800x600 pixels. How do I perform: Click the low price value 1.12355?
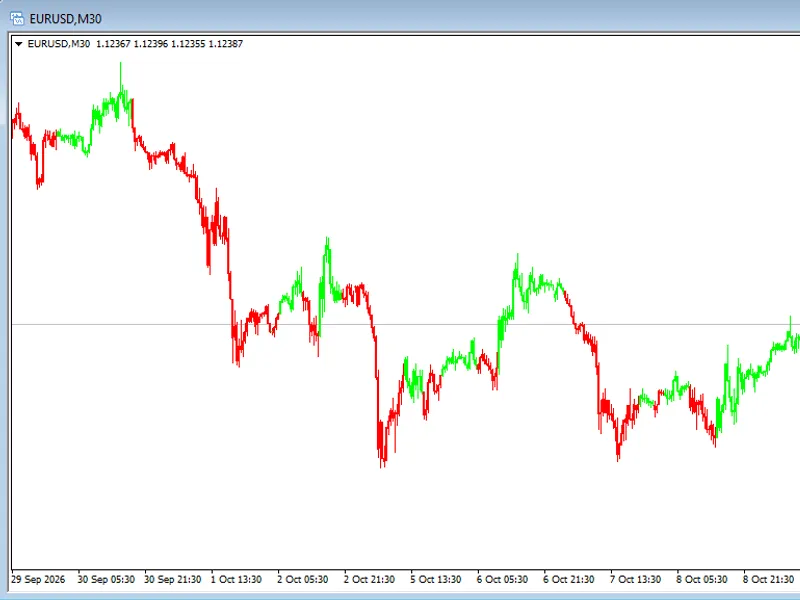(x=188, y=44)
